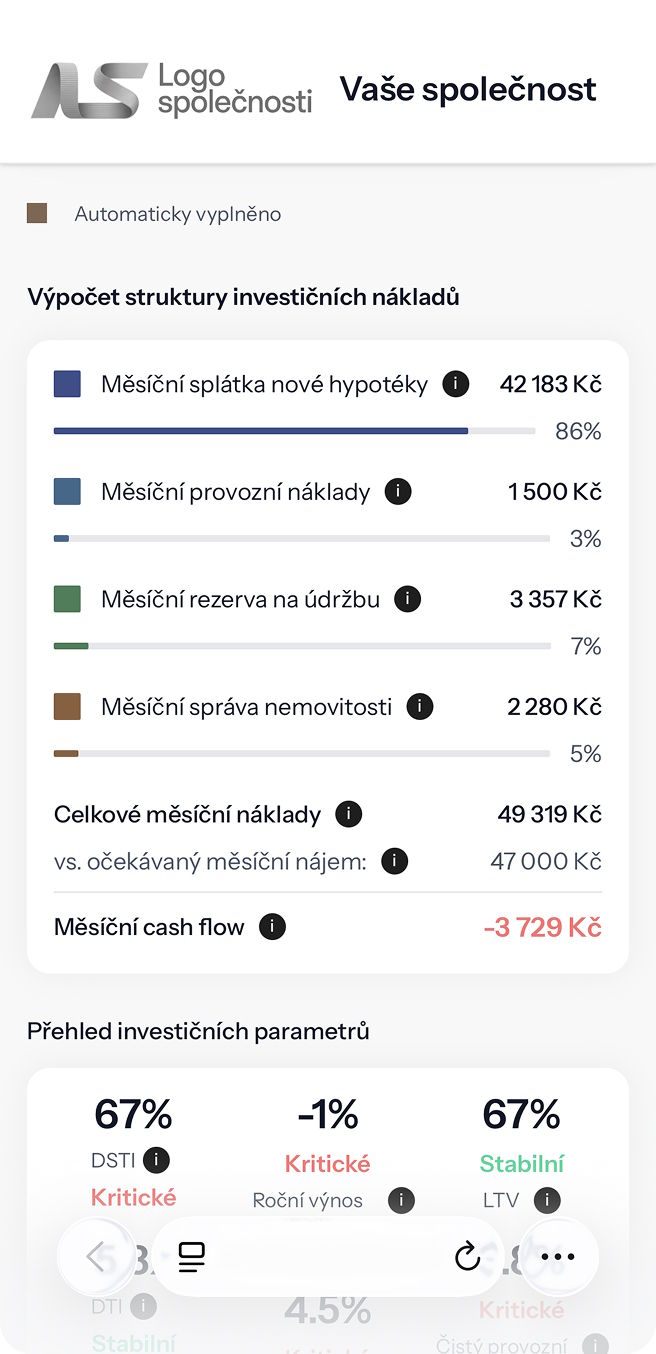Reload the page with the refresh icon

(467, 1257)
